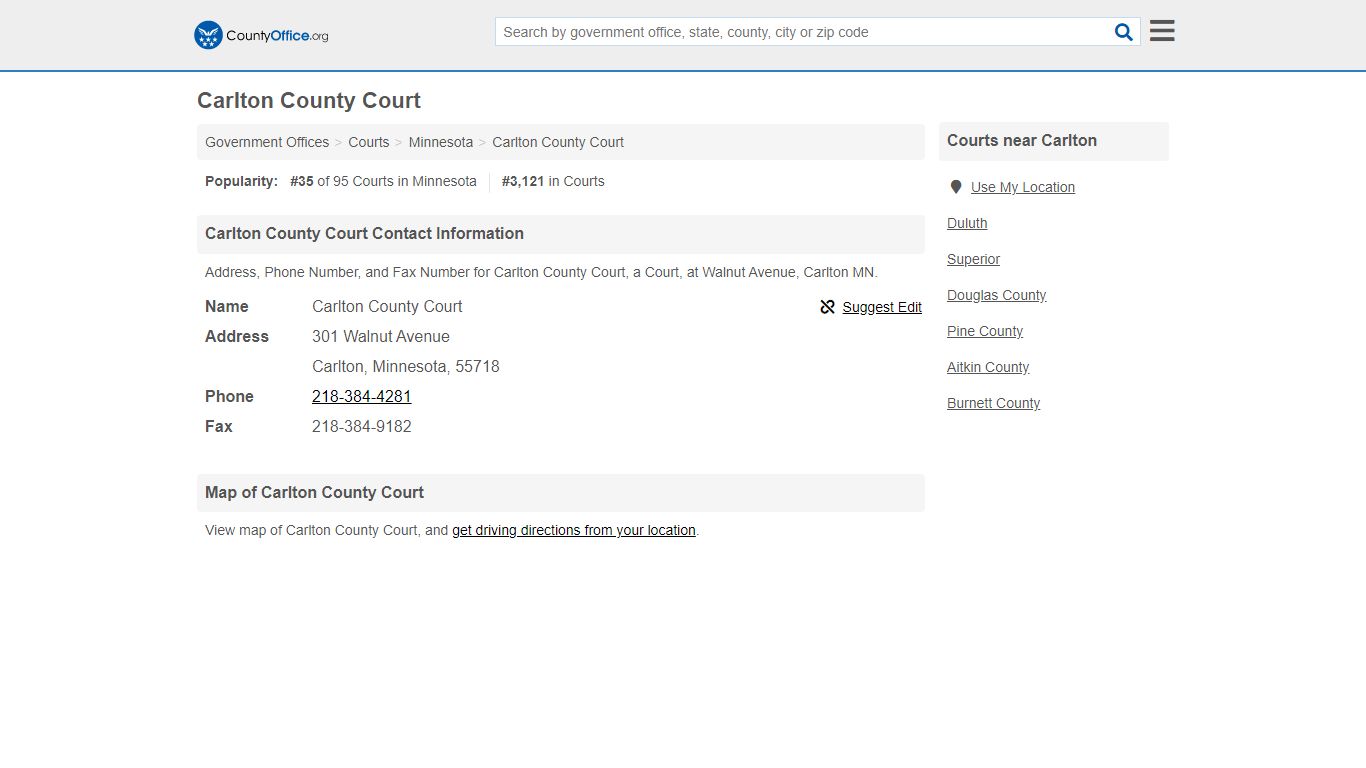Viewport: 1366px width, 768px height.
Task: Click Map of Carlton County Court heading
Action: [314, 492]
